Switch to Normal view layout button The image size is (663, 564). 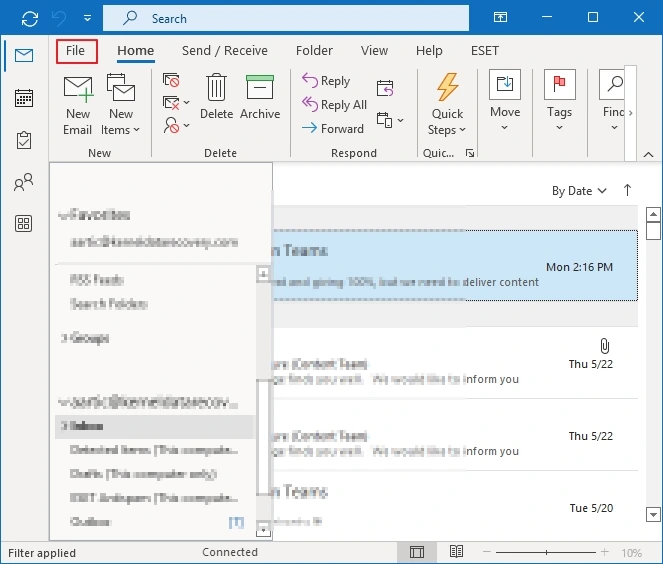coord(417,552)
